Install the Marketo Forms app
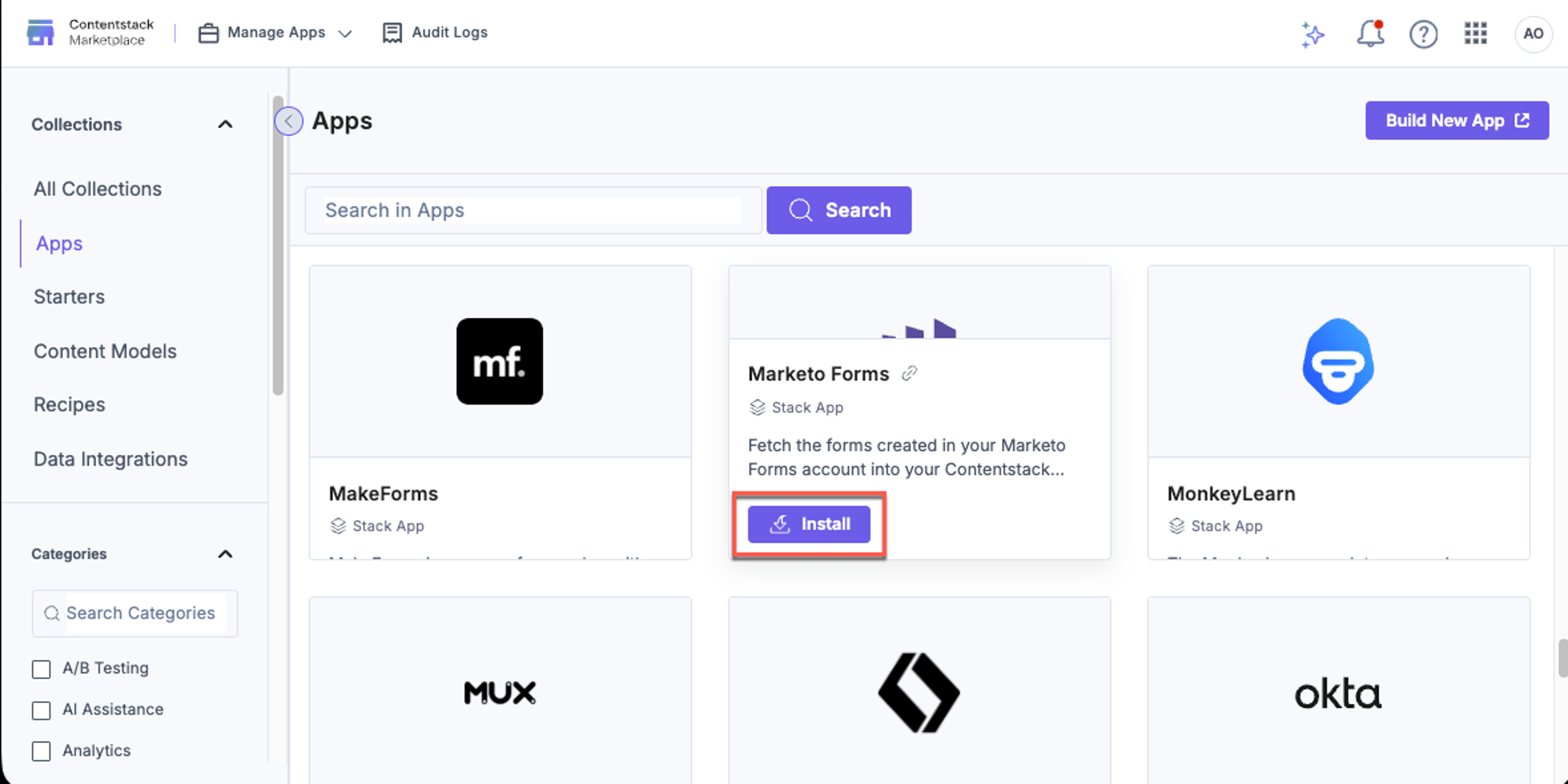This screenshot has width=1568, height=784. click(x=809, y=524)
